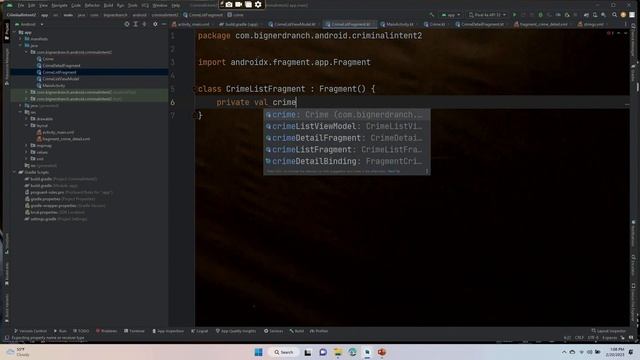Viewport: 640px width, 360px height.
Task: Click the green Run app button
Action: click(514, 15)
